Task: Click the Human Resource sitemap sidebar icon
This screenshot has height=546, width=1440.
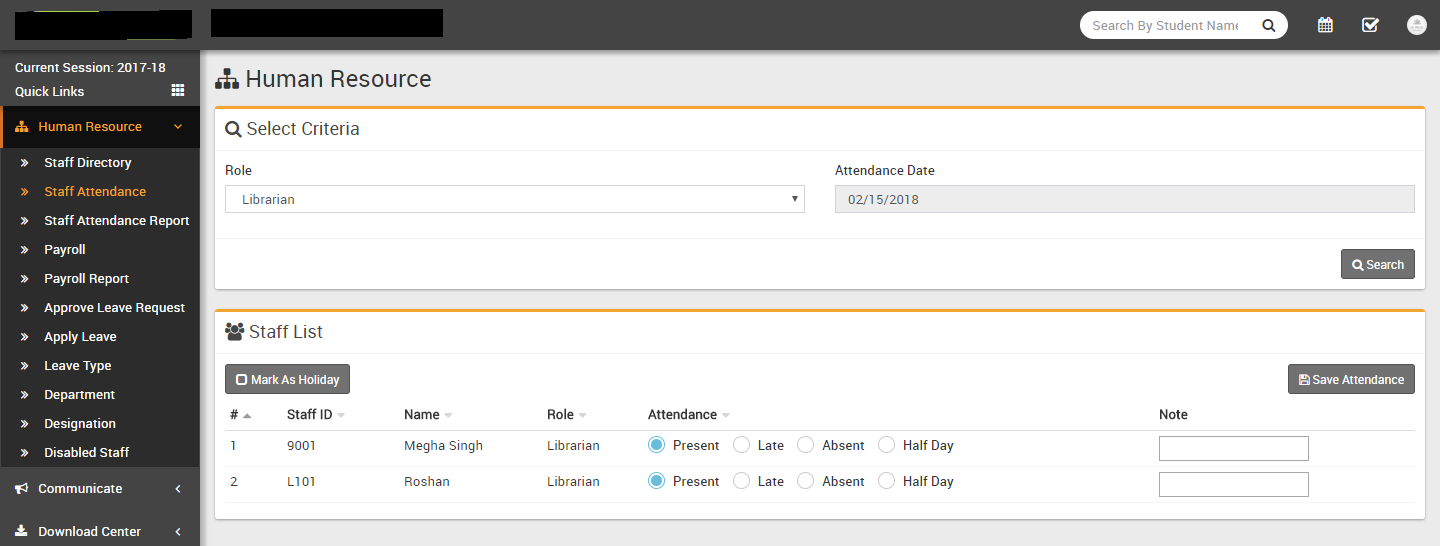Action: click(21, 127)
